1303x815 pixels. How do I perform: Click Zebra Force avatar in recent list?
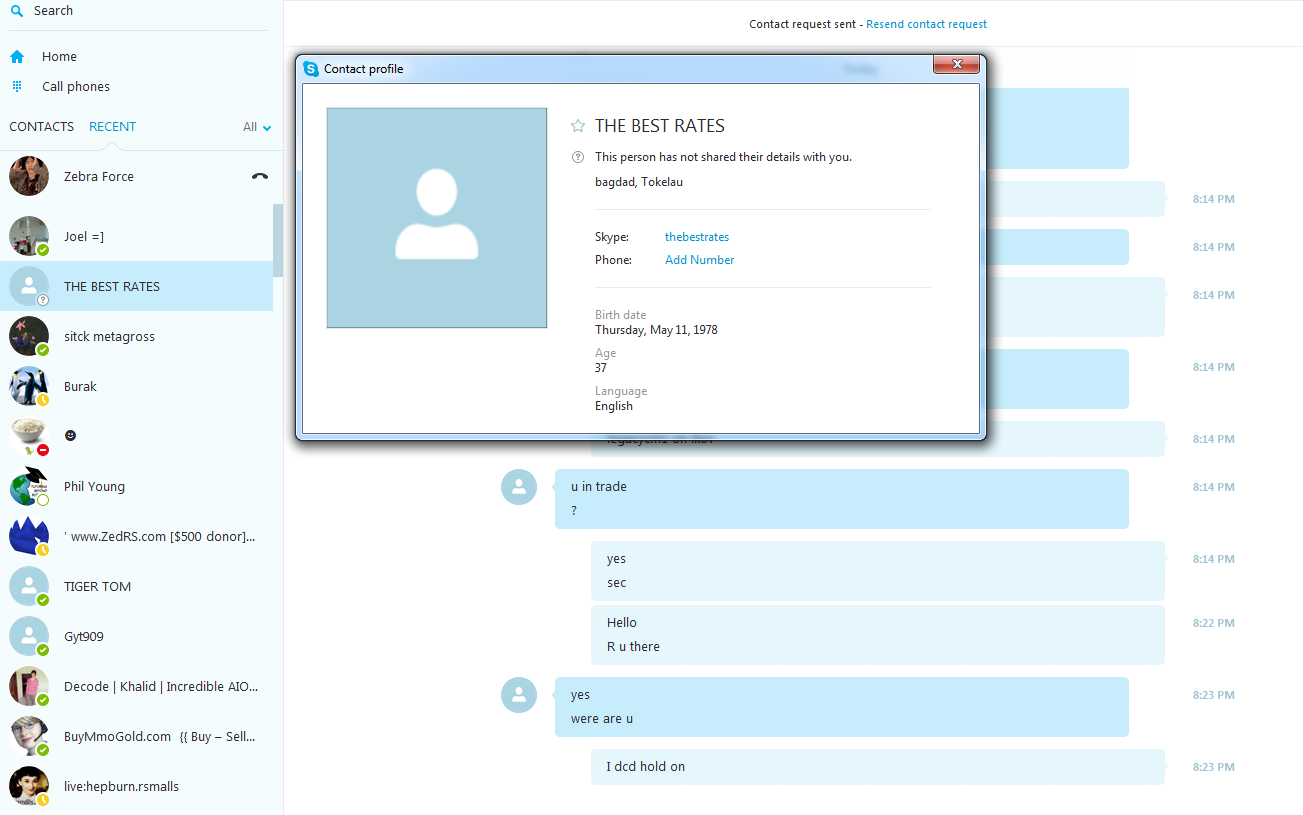[x=29, y=176]
